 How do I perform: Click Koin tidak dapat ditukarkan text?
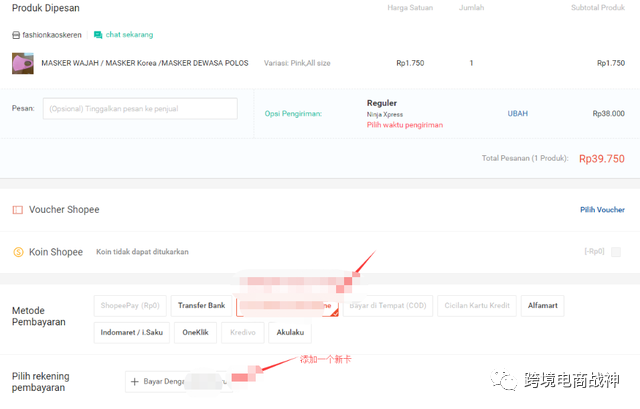(142, 252)
